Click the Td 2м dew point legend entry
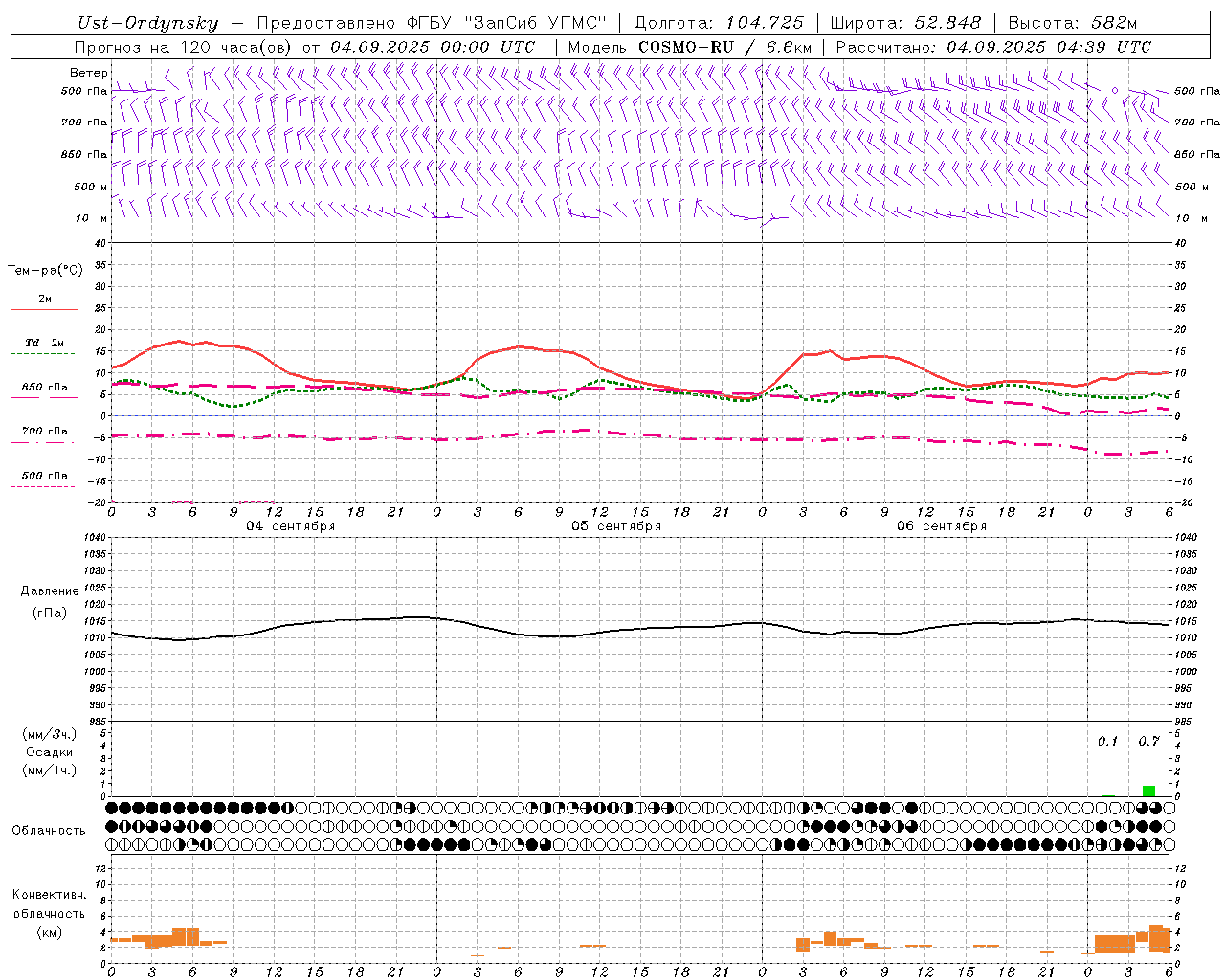This screenshot has width=1225, height=980. pos(45,343)
